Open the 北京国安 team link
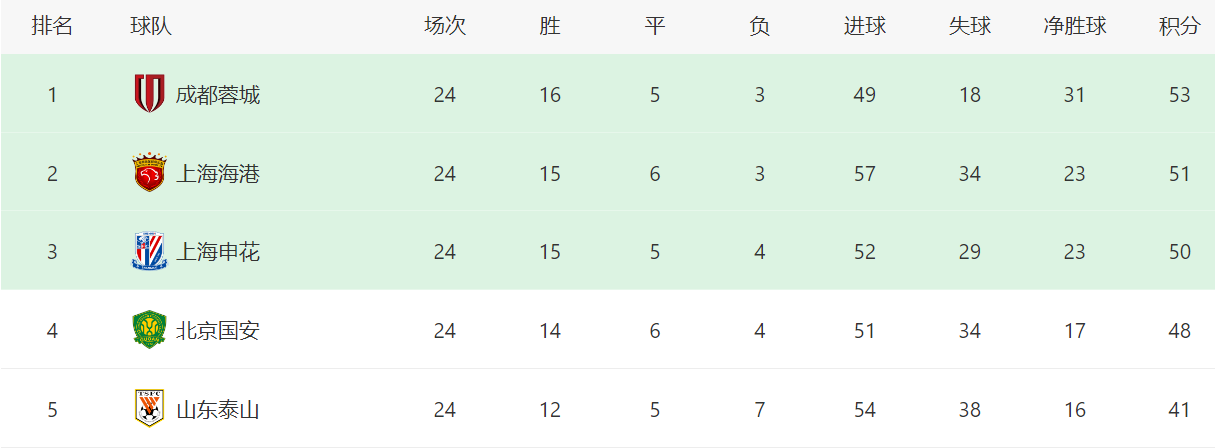The width and height of the screenshot is (1215, 448). pos(217,331)
